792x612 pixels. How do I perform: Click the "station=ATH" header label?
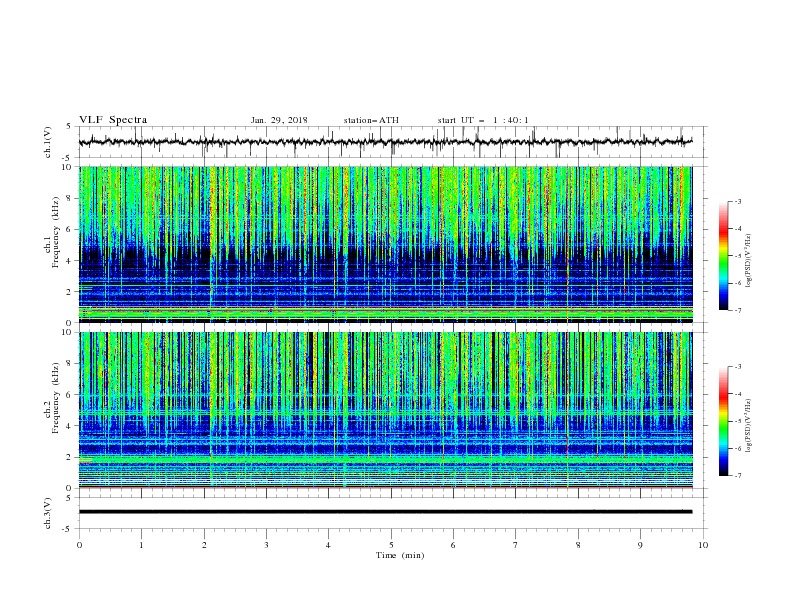pyautogui.click(x=371, y=120)
